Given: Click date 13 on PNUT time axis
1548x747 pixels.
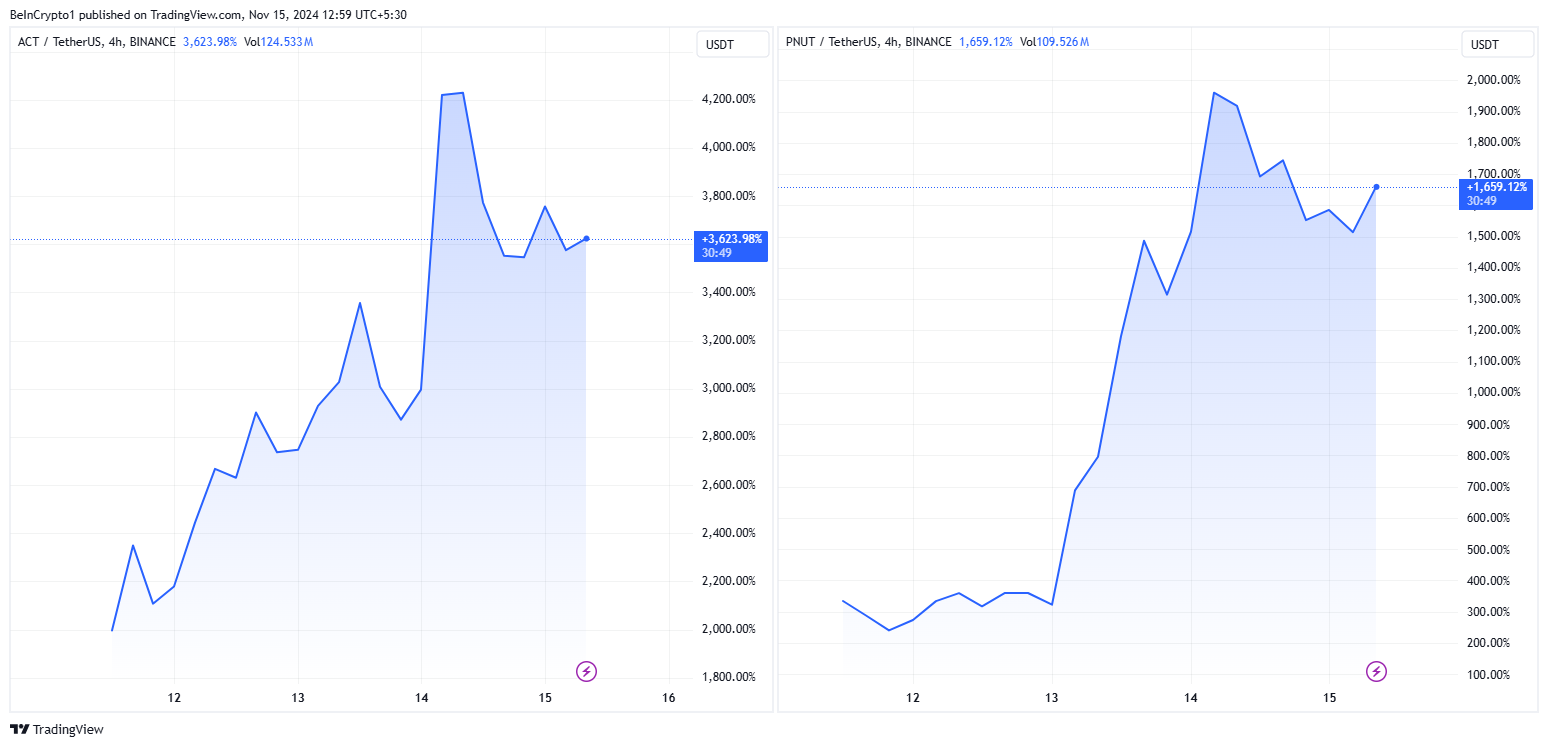Looking at the screenshot, I should coord(1051,697).
